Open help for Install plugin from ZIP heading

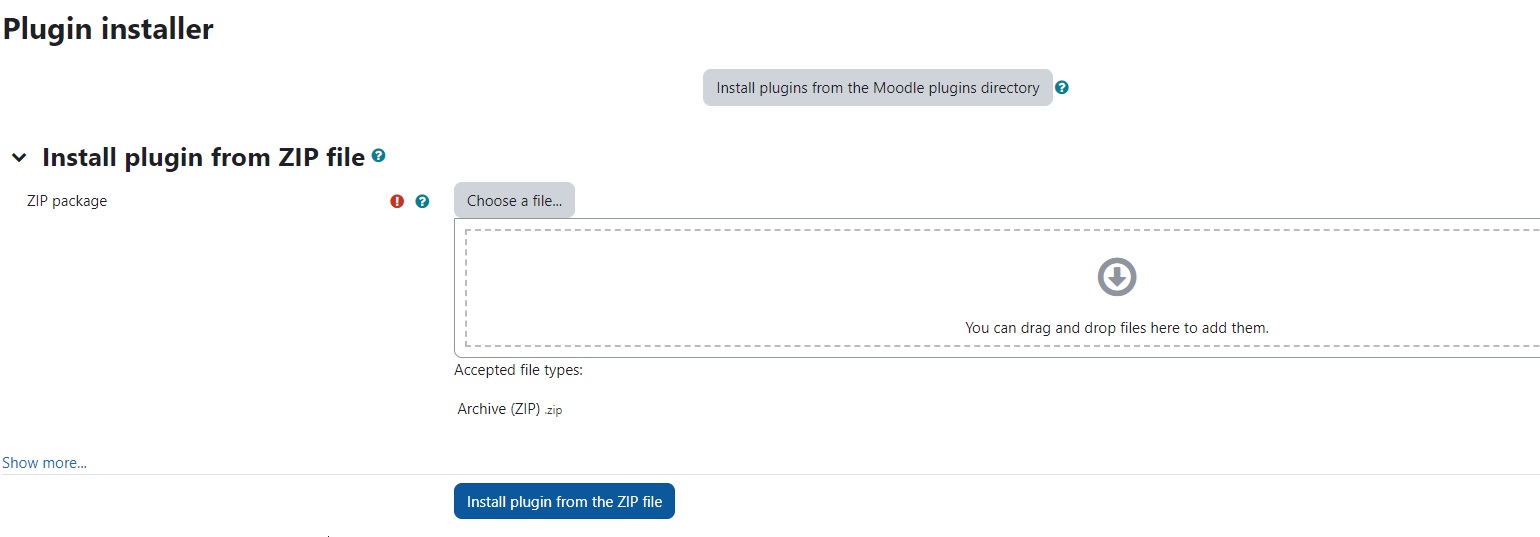click(x=378, y=156)
